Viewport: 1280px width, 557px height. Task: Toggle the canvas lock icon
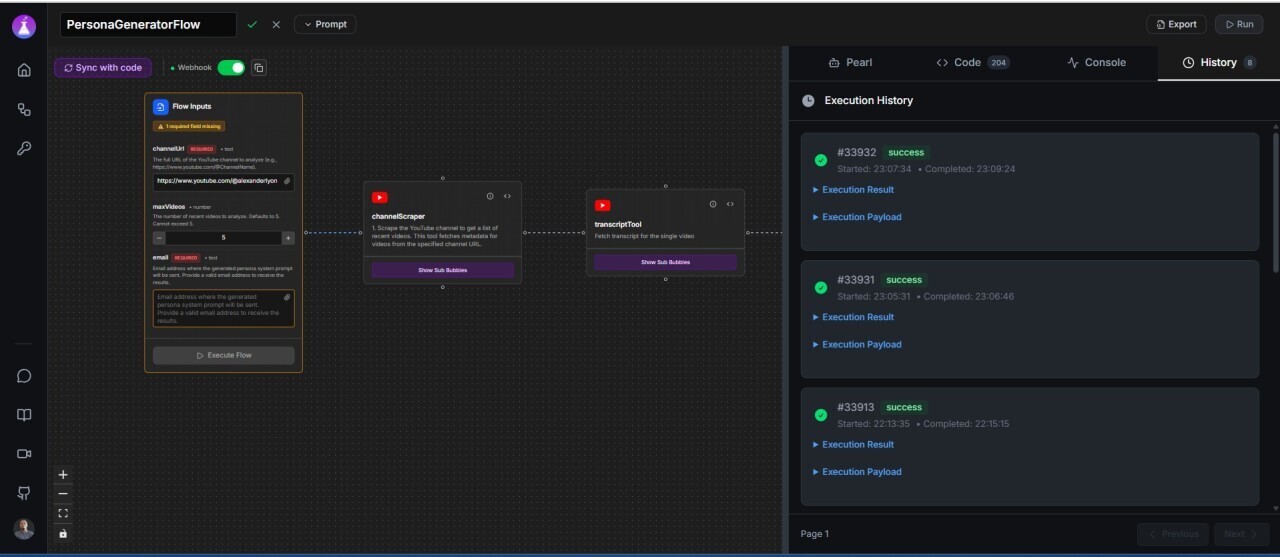63,533
